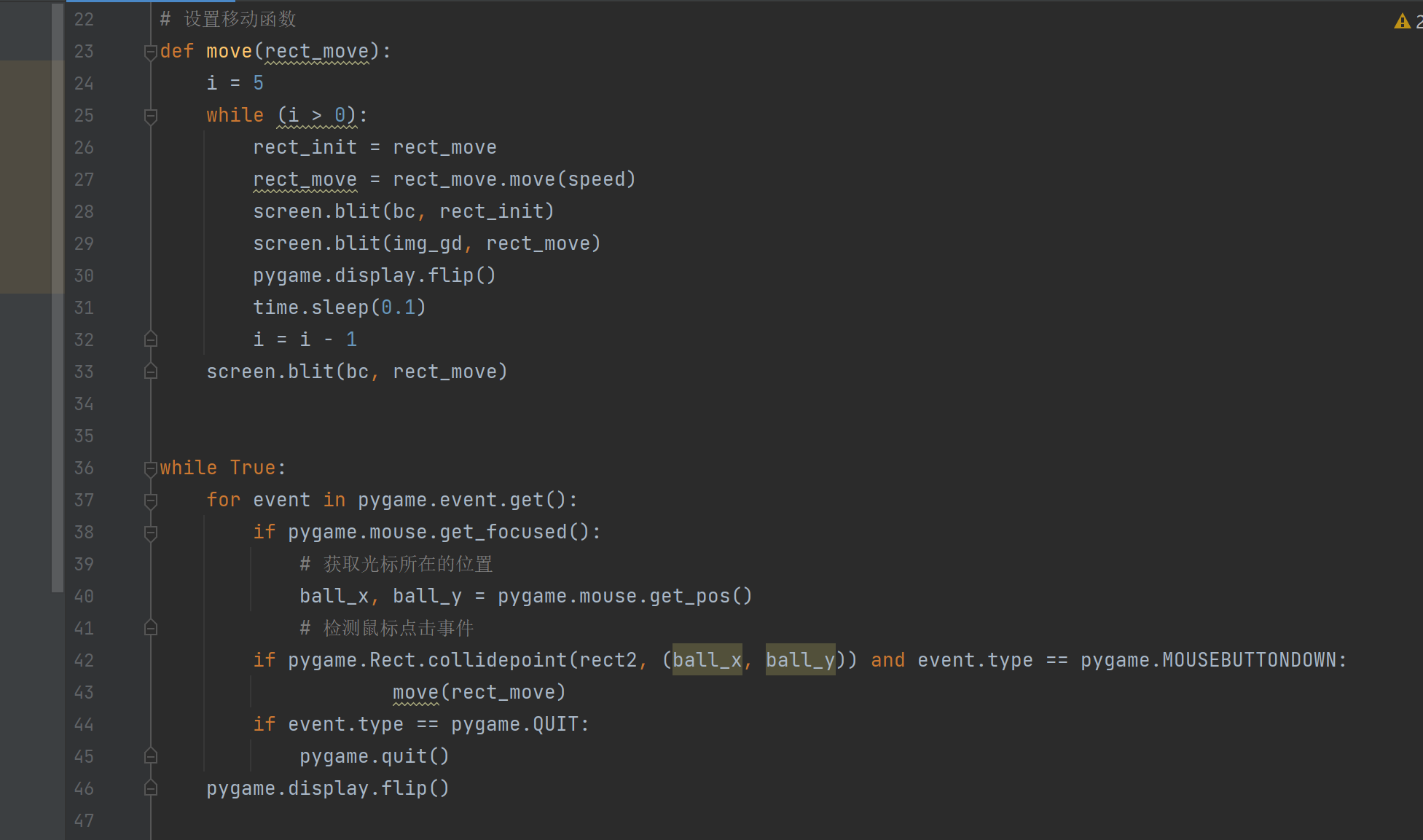Collapse the while (i > 0) loop fold
Image resolution: width=1423 pixels, height=840 pixels.
151,116
